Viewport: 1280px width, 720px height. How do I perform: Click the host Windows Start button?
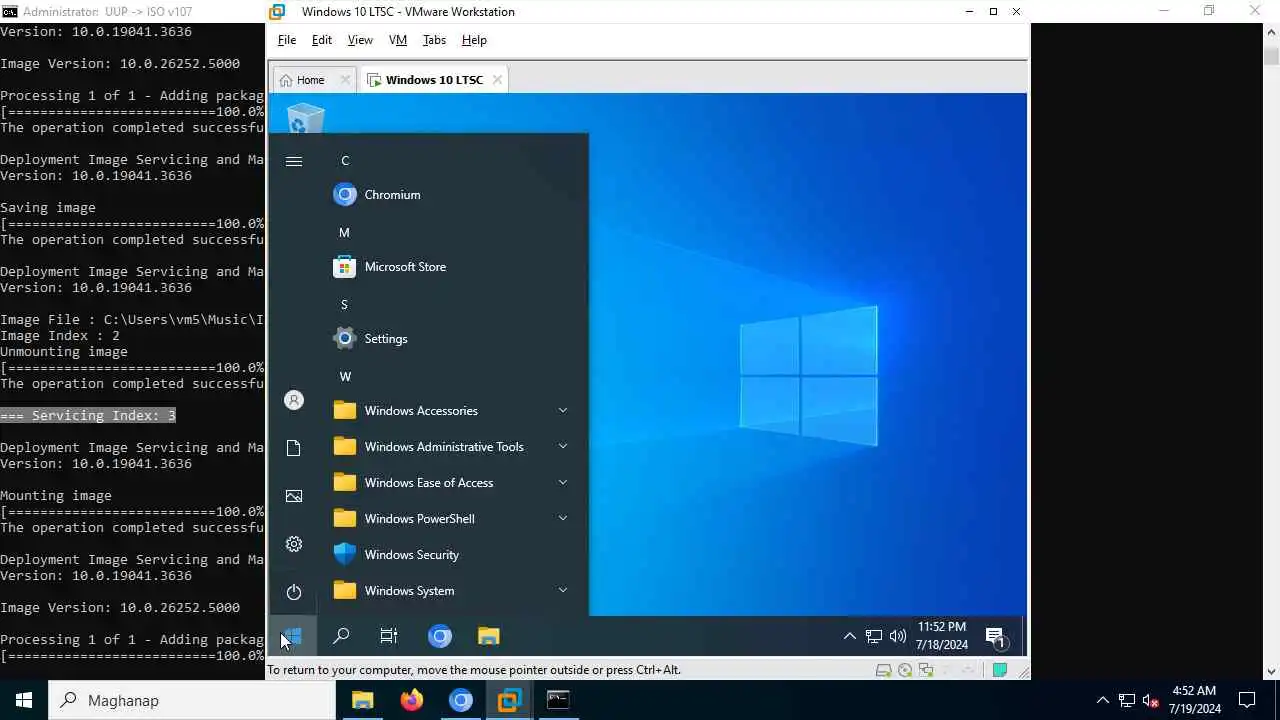tap(24, 700)
